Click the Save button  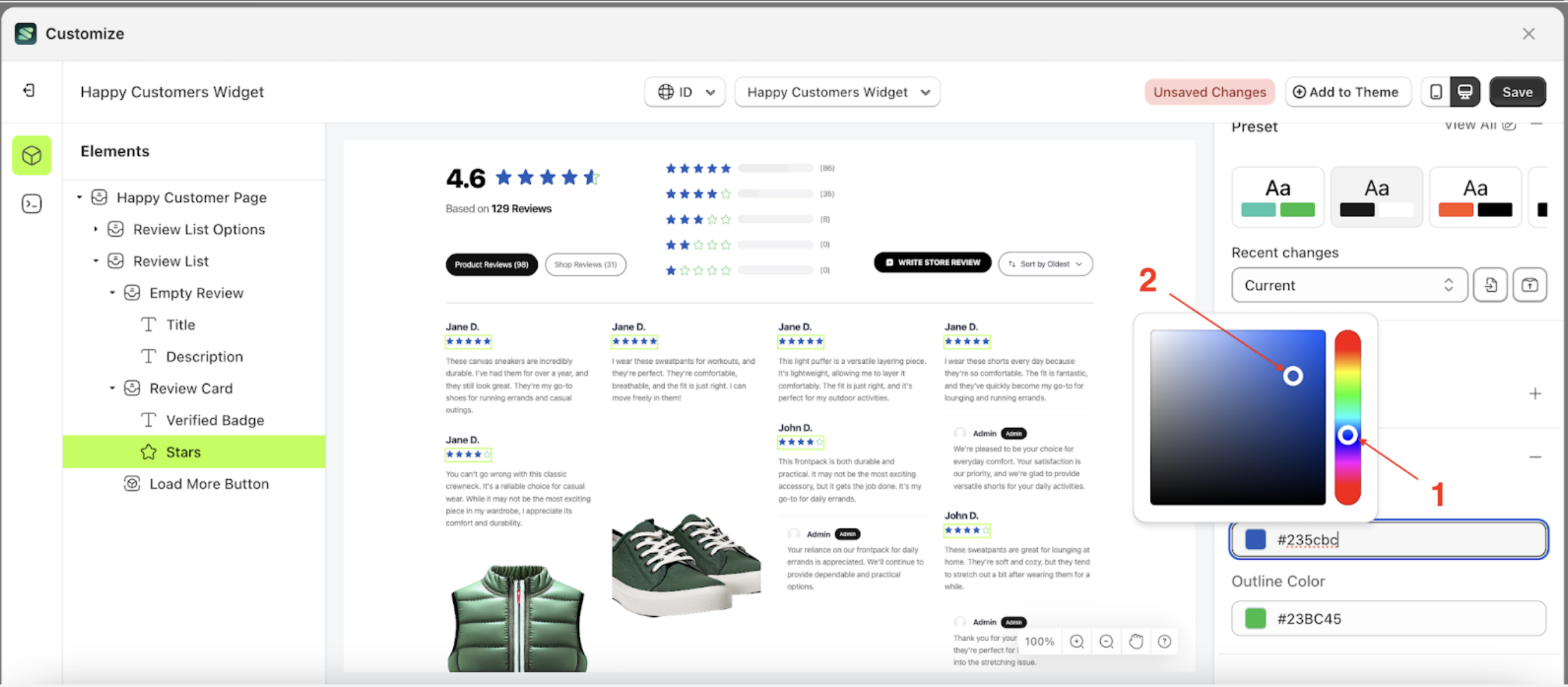tap(1518, 92)
